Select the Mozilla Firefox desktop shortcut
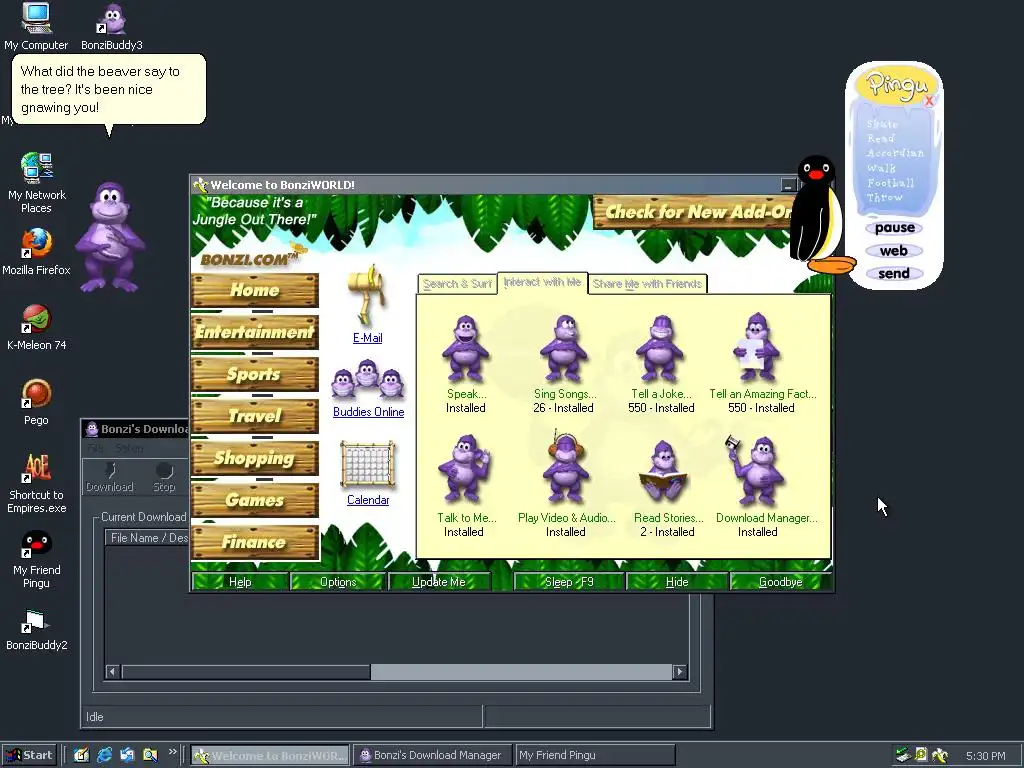This screenshot has height=768, width=1024. (x=37, y=252)
